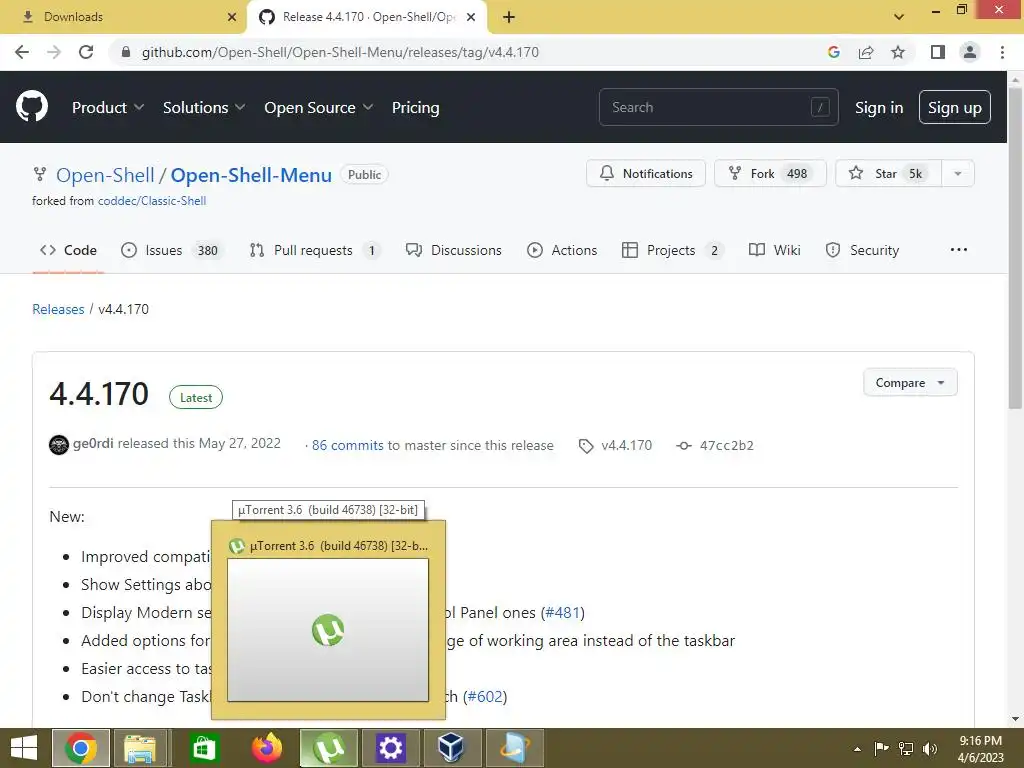Open the network tray icon

pyautogui.click(x=906, y=749)
